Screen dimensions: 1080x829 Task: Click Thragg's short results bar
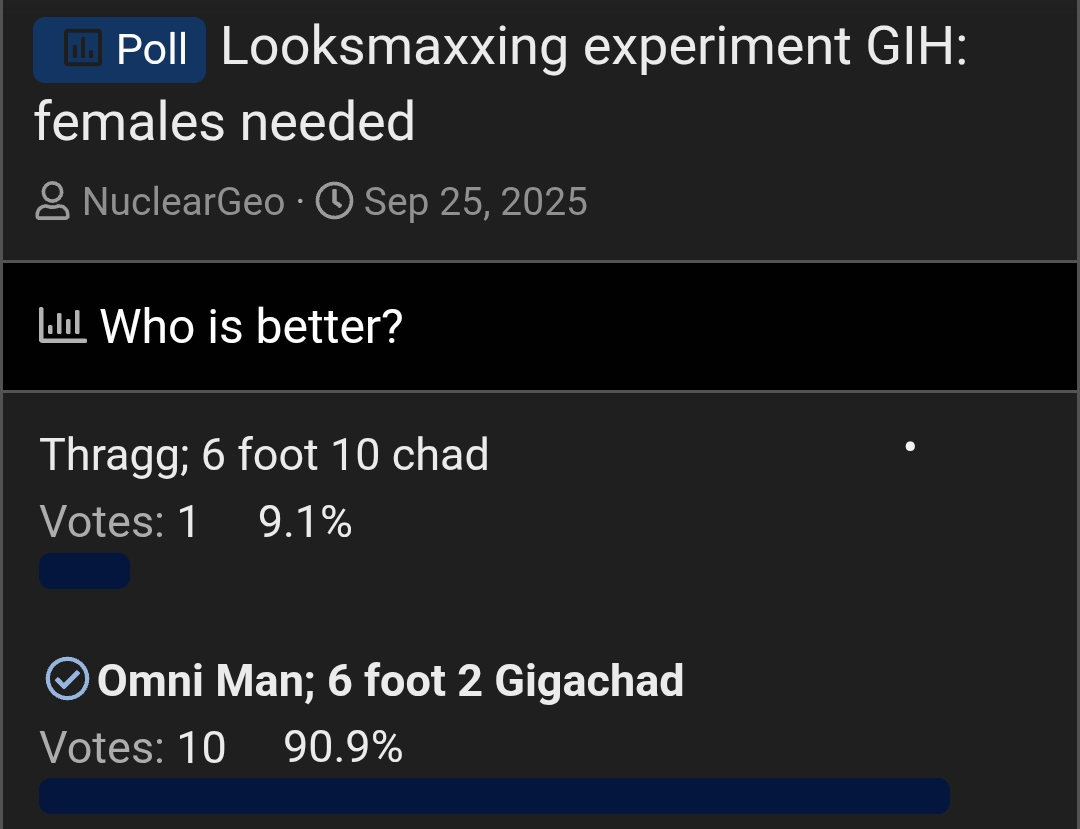84,571
